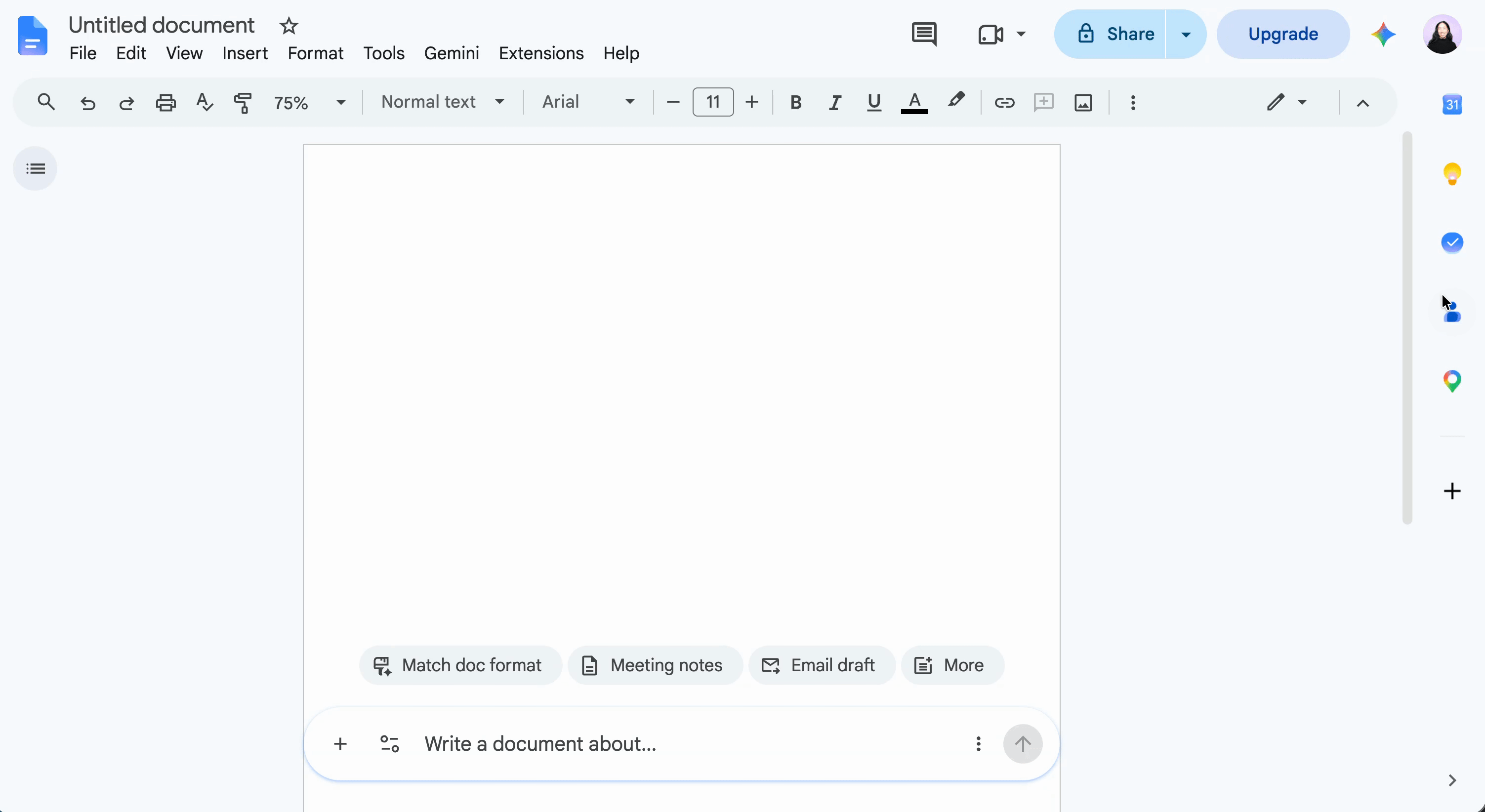Open prompt bar three-dot options

click(x=978, y=743)
